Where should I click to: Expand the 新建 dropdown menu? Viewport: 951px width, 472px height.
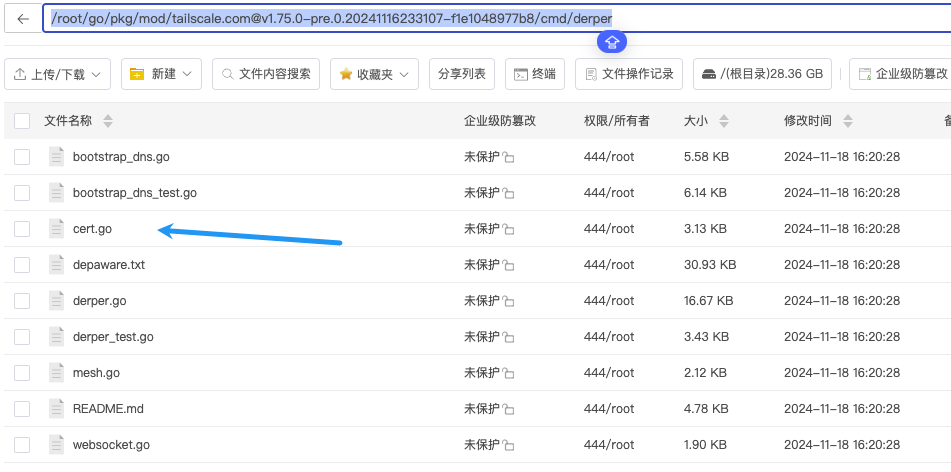[x=162, y=74]
